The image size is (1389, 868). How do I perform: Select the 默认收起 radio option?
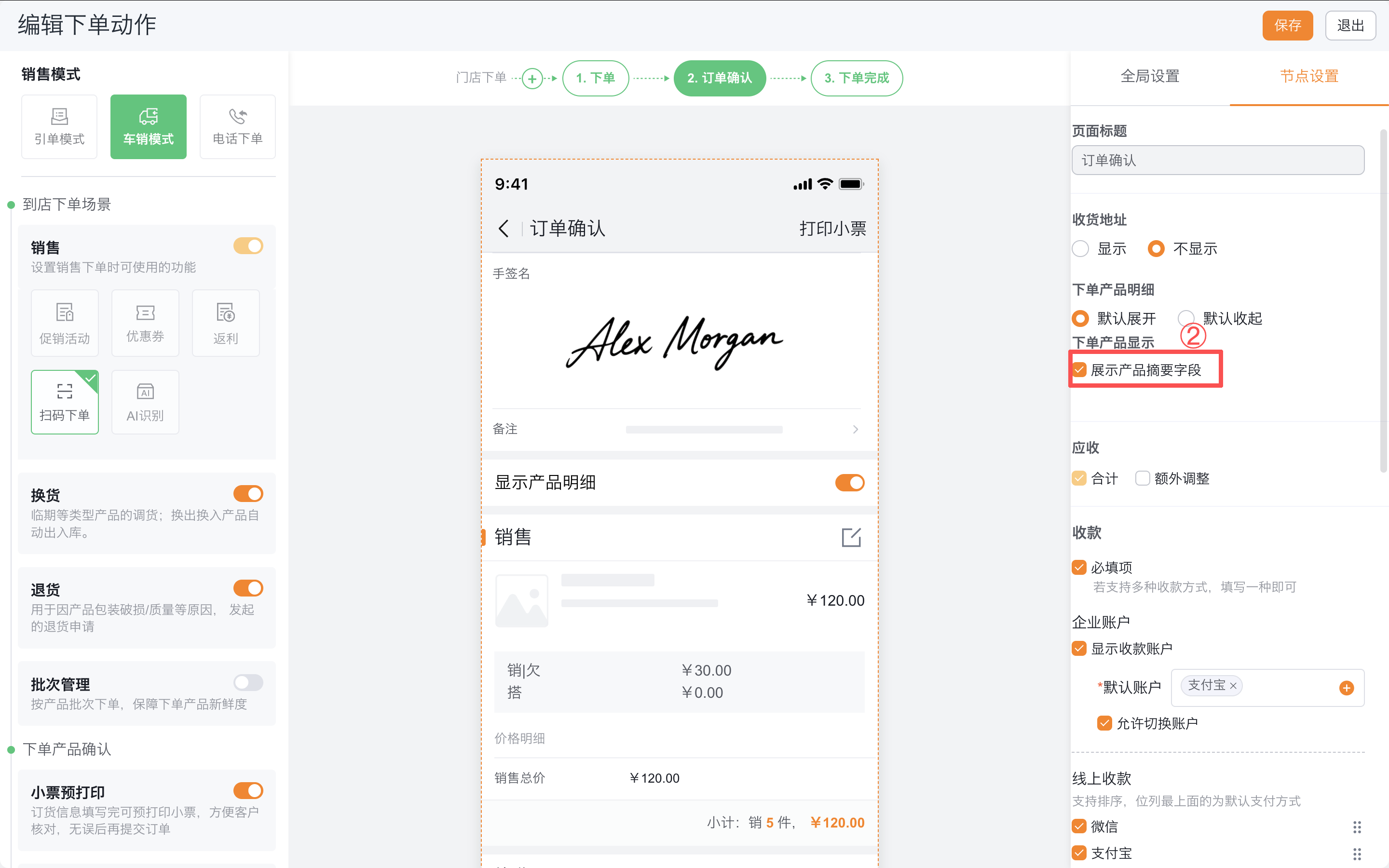coord(1186,318)
